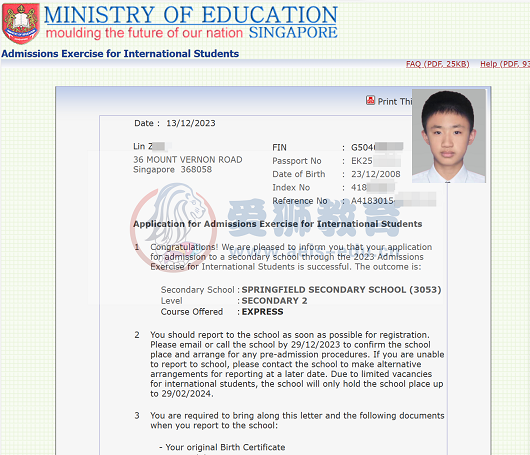This screenshot has height=455, width=530.
Task: Click the EXPRESS course value
Action: point(263,312)
